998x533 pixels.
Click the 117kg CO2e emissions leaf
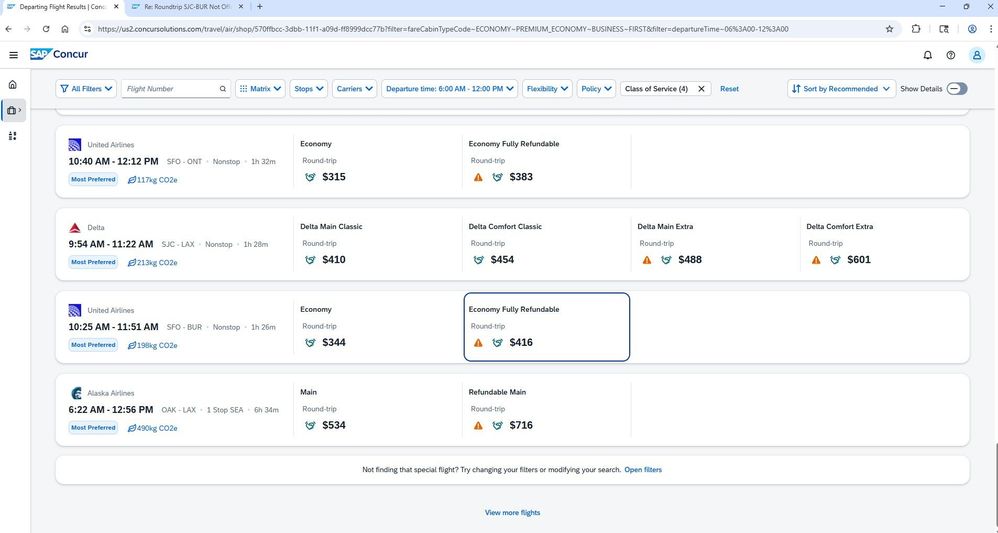(x=132, y=180)
